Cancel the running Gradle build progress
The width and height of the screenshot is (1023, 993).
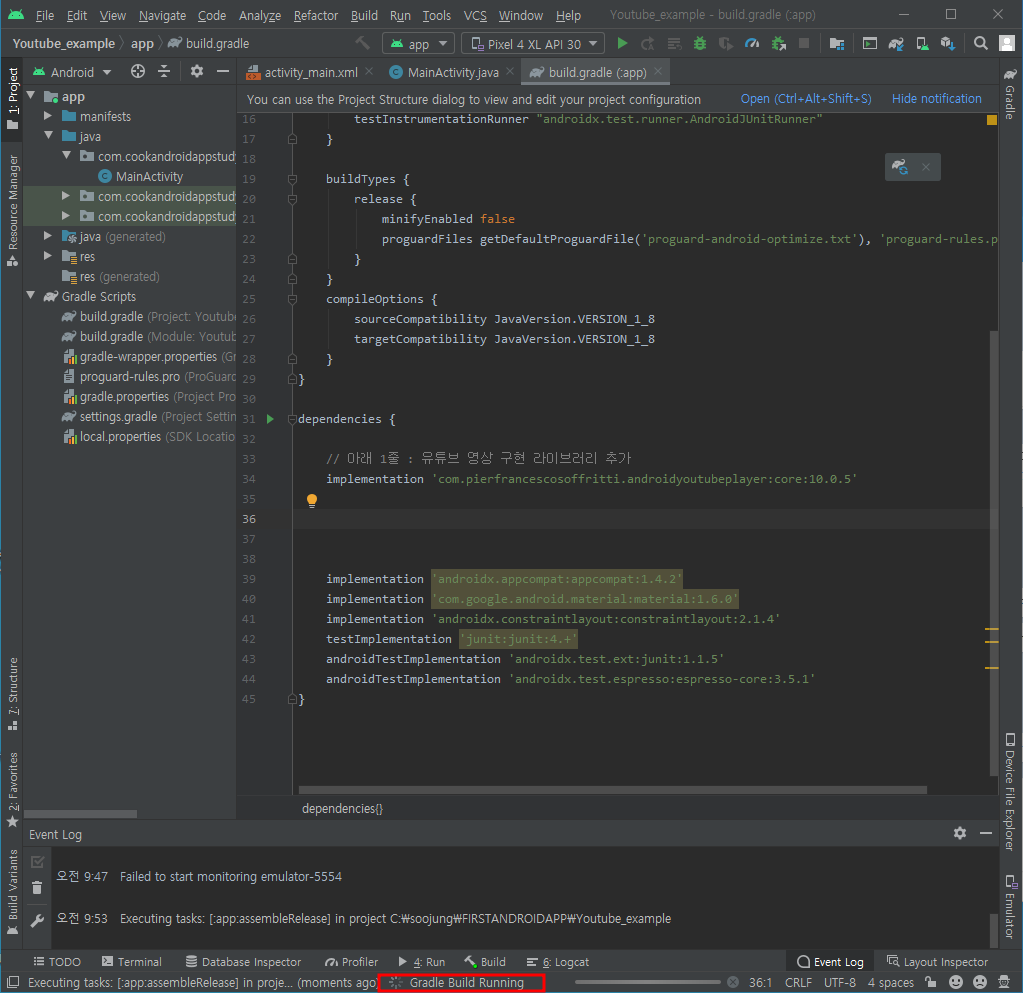[x=733, y=982]
